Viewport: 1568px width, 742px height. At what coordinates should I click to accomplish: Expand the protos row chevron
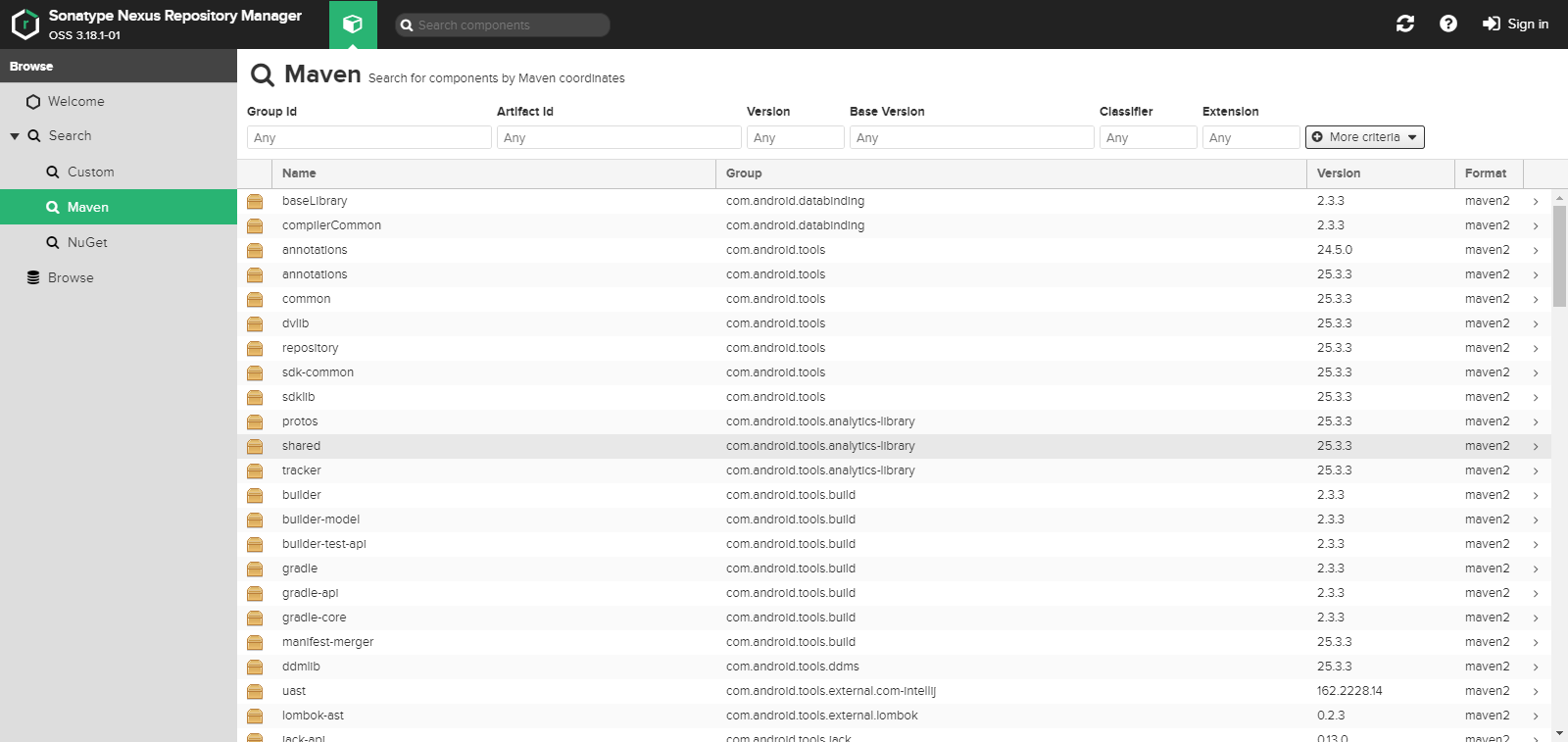1536,421
